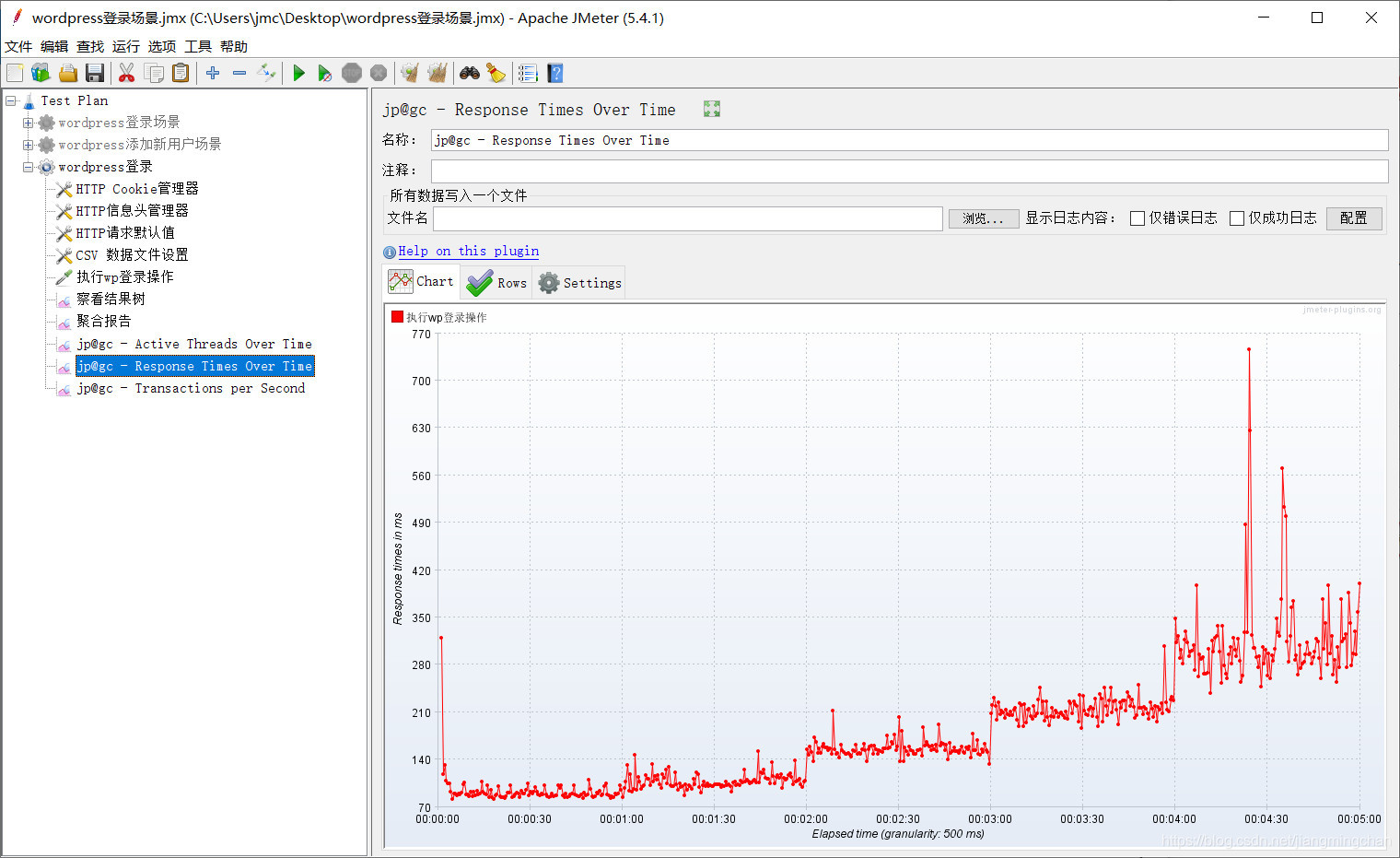1400x858 pixels.
Task: Select the wordpress登录场景 tree item label
Action: click(119, 123)
